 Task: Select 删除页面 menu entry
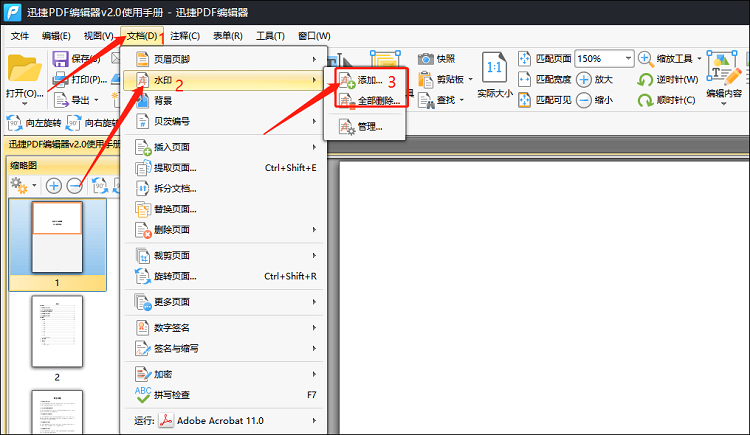point(225,230)
